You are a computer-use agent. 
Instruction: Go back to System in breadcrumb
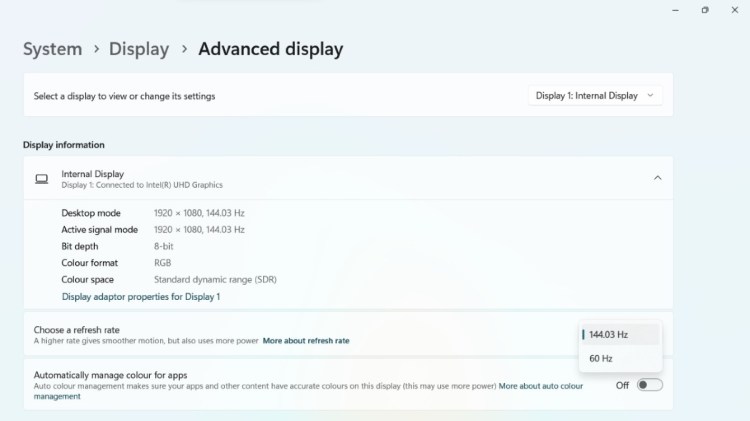tap(52, 49)
